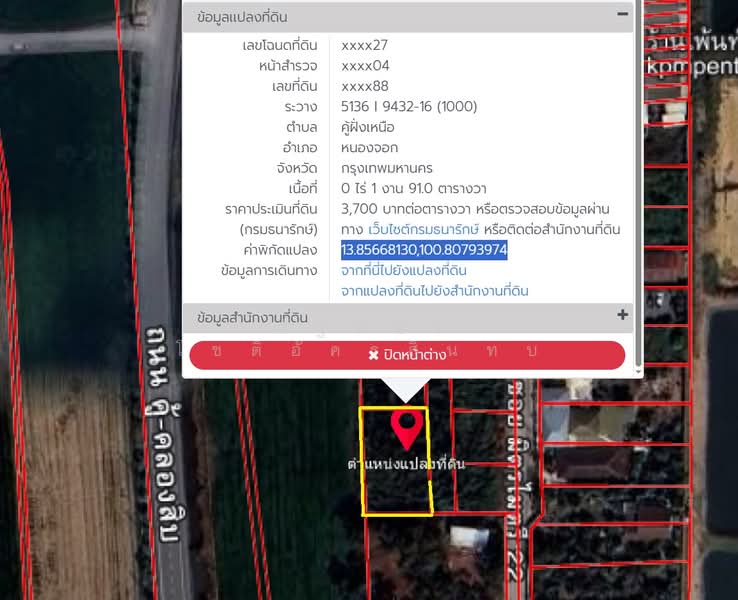
Task: Click the ข้อมูลสำนักงานที่ดิน header title
Action: pos(252,318)
